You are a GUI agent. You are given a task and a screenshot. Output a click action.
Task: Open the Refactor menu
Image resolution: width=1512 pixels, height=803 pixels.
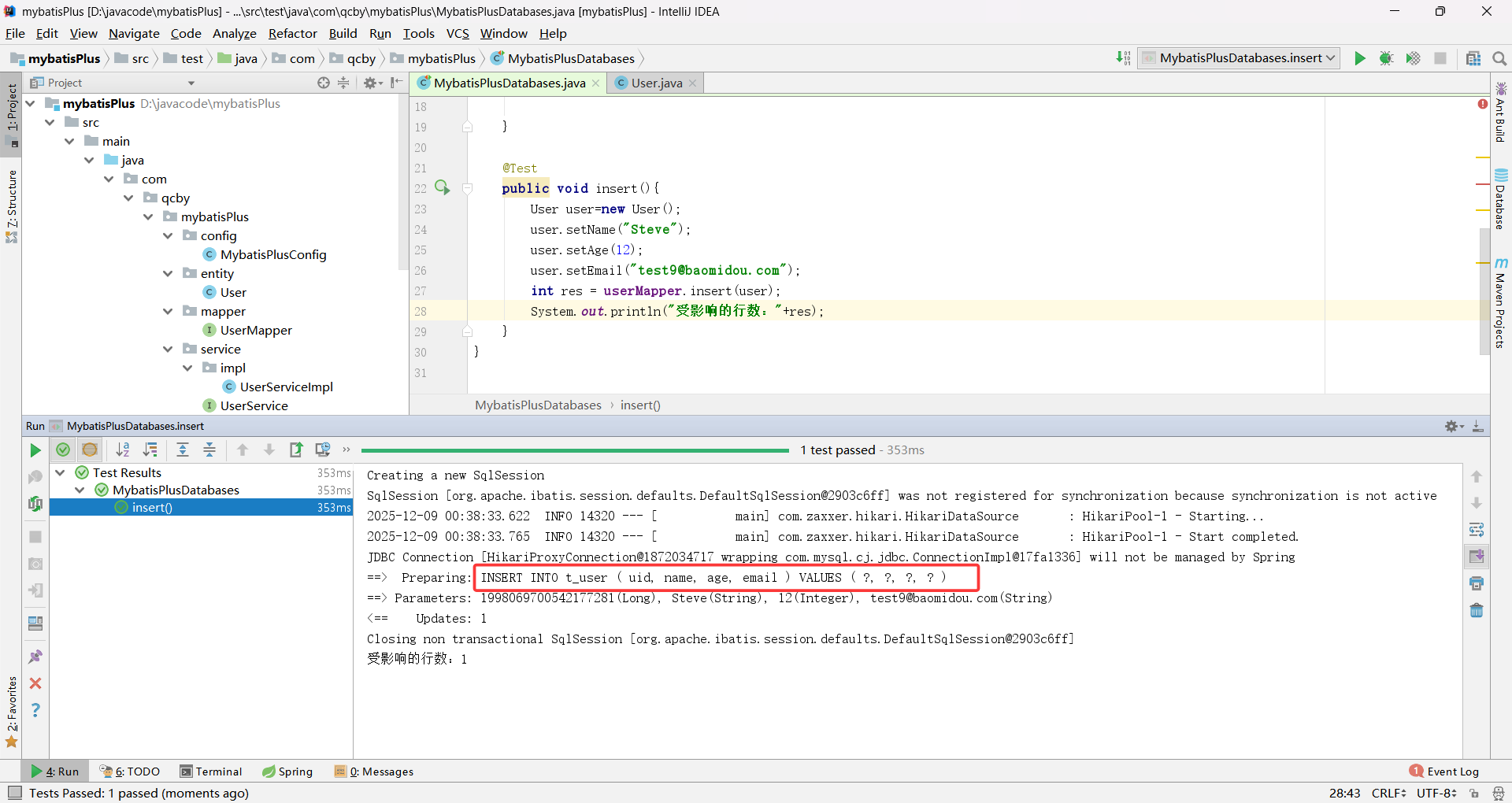tap(292, 33)
